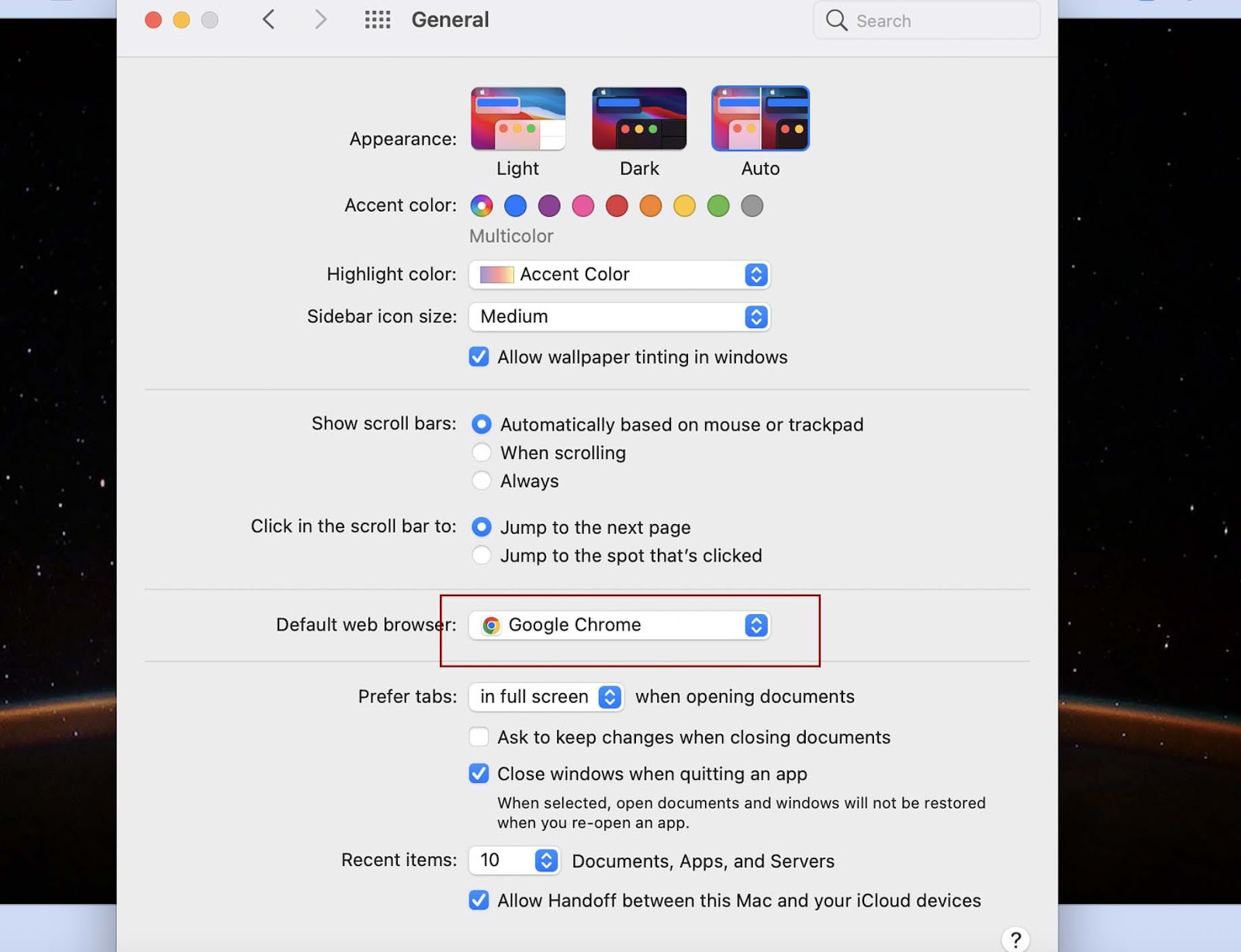Click the Recent items: label
This screenshot has width=1241, height=952.
pyautogui.click(x=399, y=860)
